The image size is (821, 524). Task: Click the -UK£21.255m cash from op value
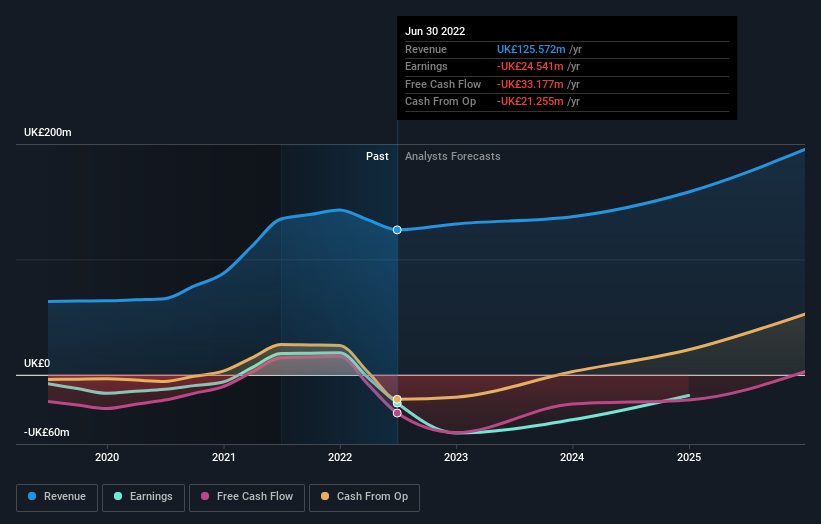pos(530,102)
